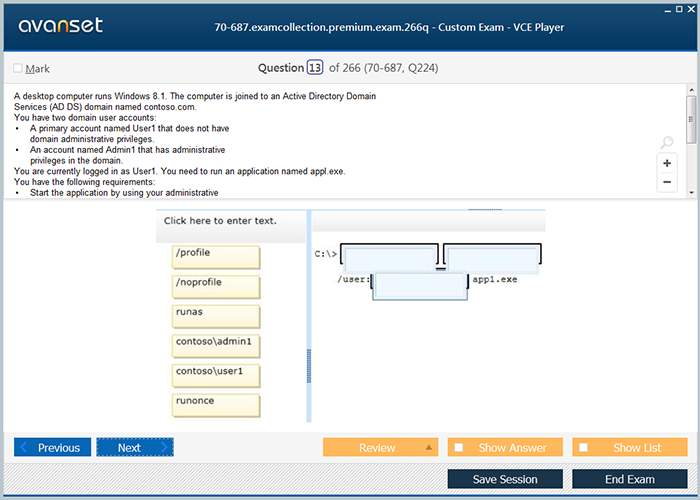This screenshot has height=500, width=700.
Task: Zoom out with the minus icon
Action: point(667,182)
